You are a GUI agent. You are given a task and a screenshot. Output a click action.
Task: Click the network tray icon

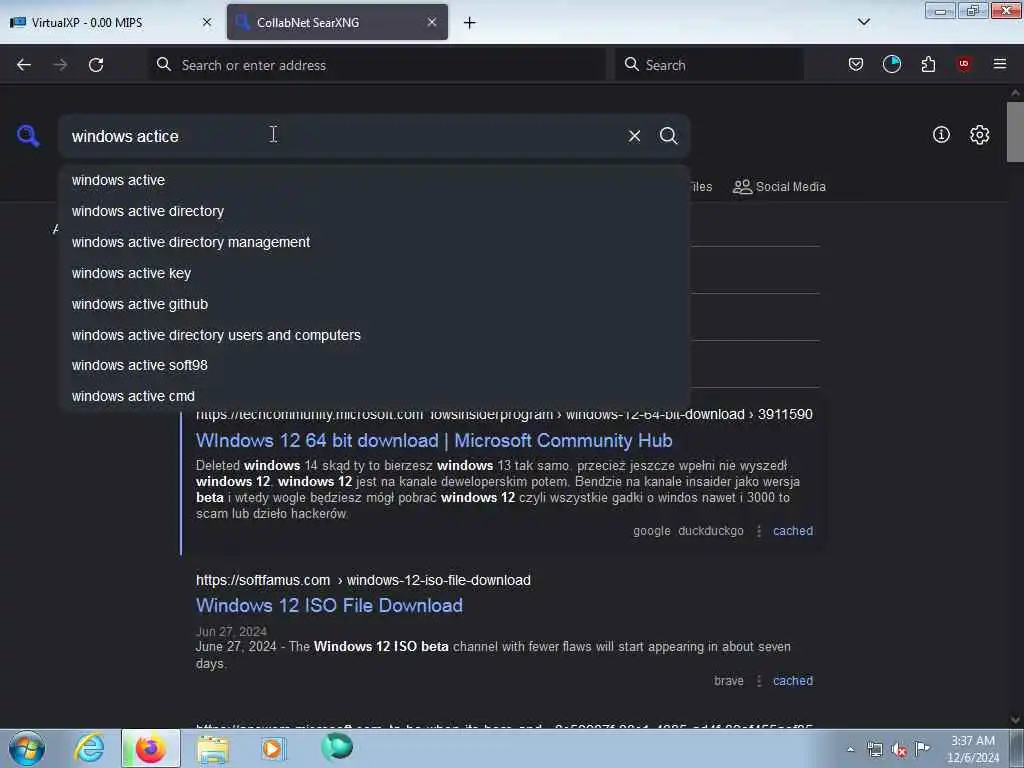click(874, 749)
